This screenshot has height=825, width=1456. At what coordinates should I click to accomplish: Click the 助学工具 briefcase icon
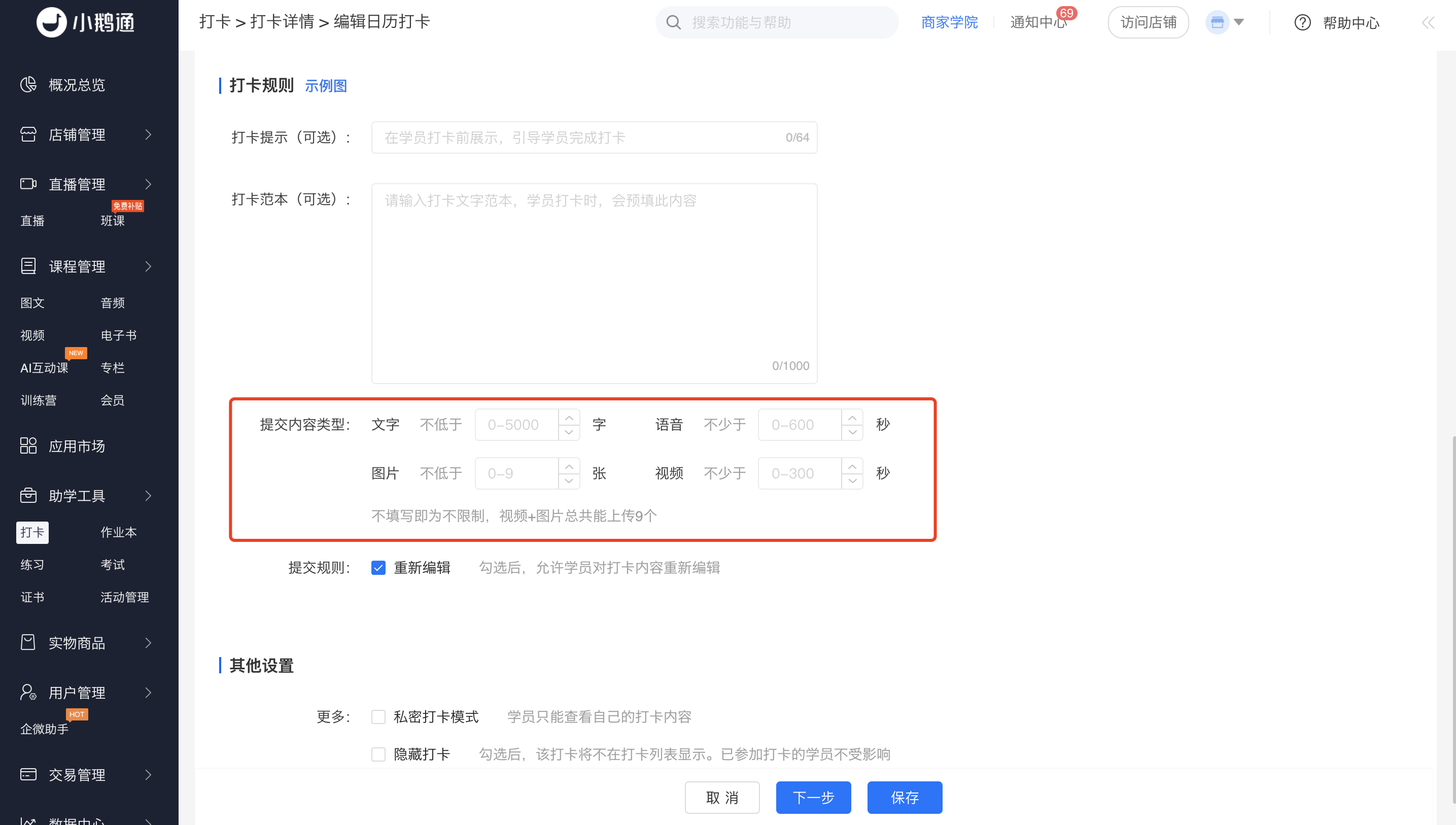coord(28,495)
